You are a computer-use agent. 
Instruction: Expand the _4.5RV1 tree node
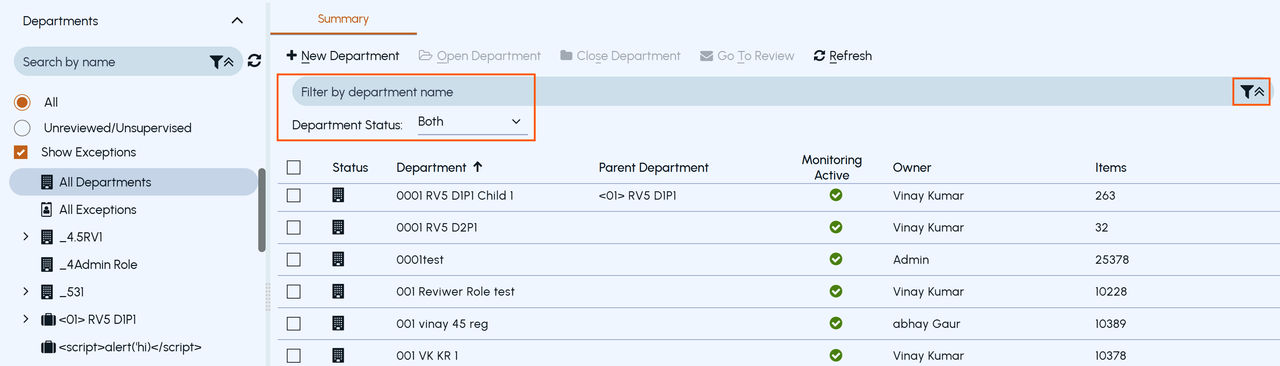click(25, 237)
